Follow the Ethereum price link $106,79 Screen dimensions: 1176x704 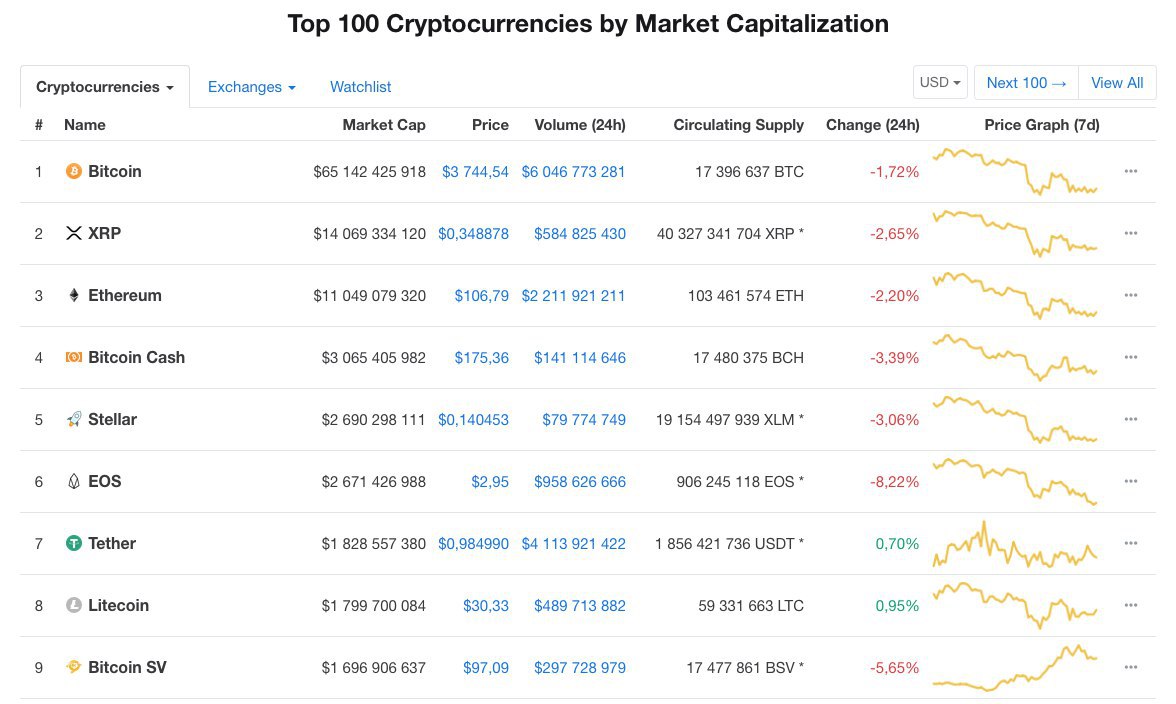pos(481,296)
